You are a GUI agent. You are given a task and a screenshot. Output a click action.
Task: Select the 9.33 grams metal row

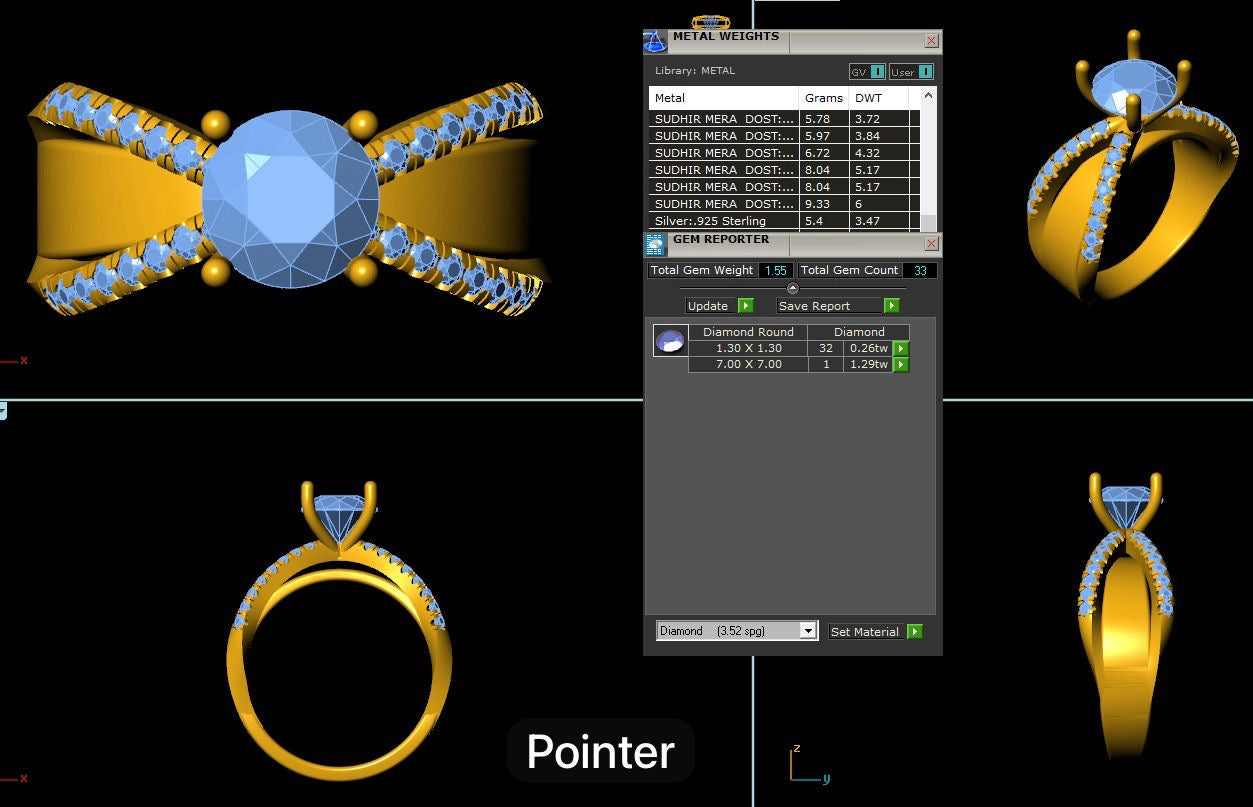(x=724, y=204)
